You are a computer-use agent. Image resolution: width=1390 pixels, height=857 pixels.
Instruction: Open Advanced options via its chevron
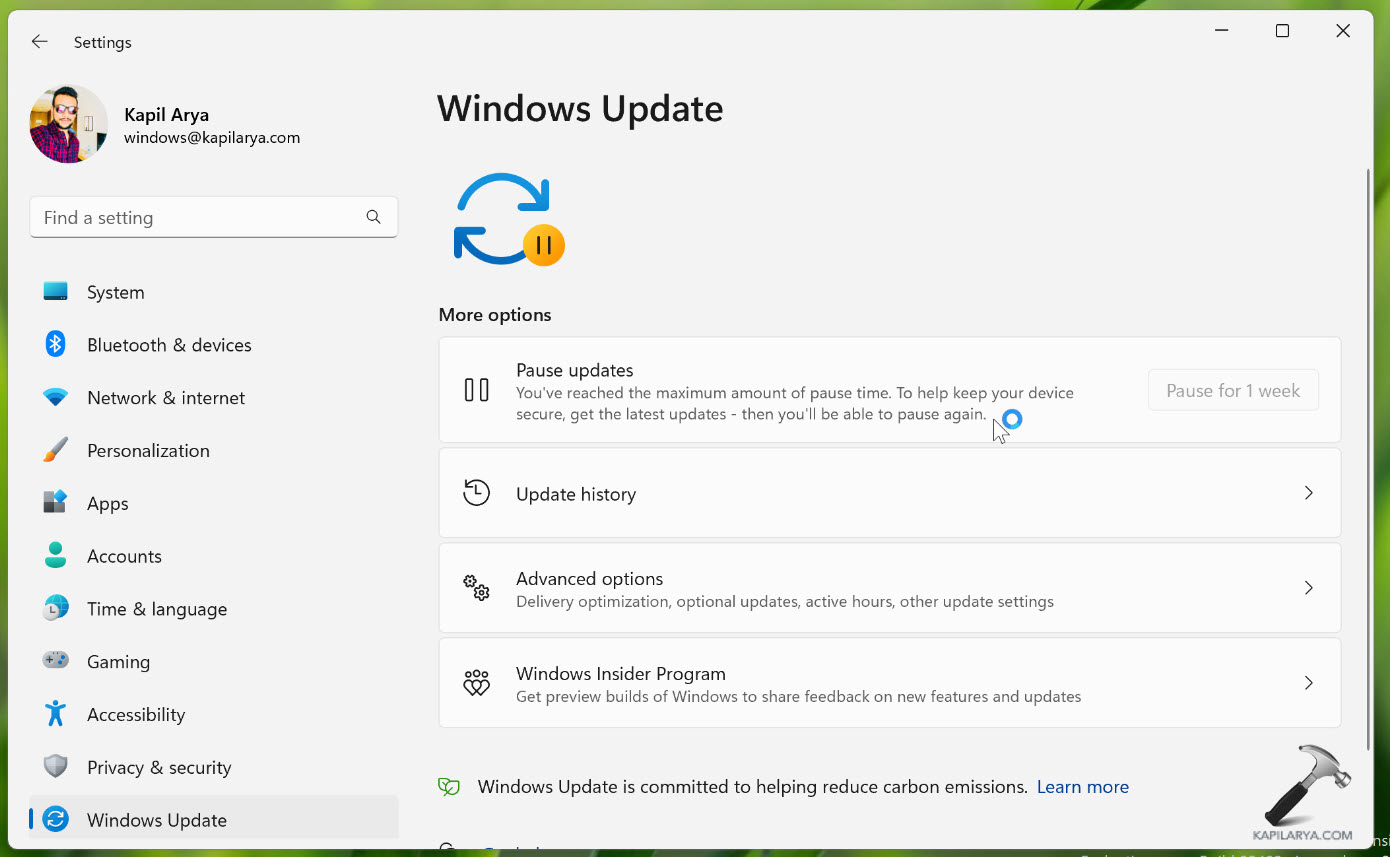point(1308,588)
